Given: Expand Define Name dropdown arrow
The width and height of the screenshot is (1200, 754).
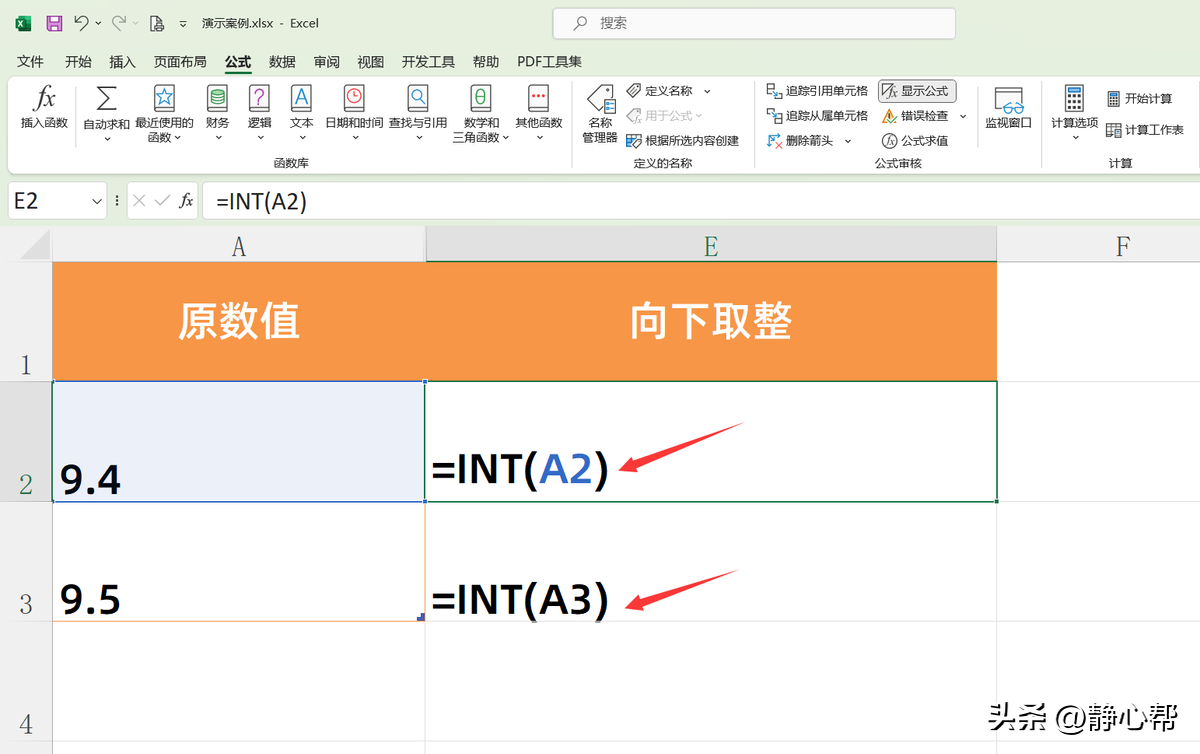Looking at the screenshot, I should tap(707, 91).
